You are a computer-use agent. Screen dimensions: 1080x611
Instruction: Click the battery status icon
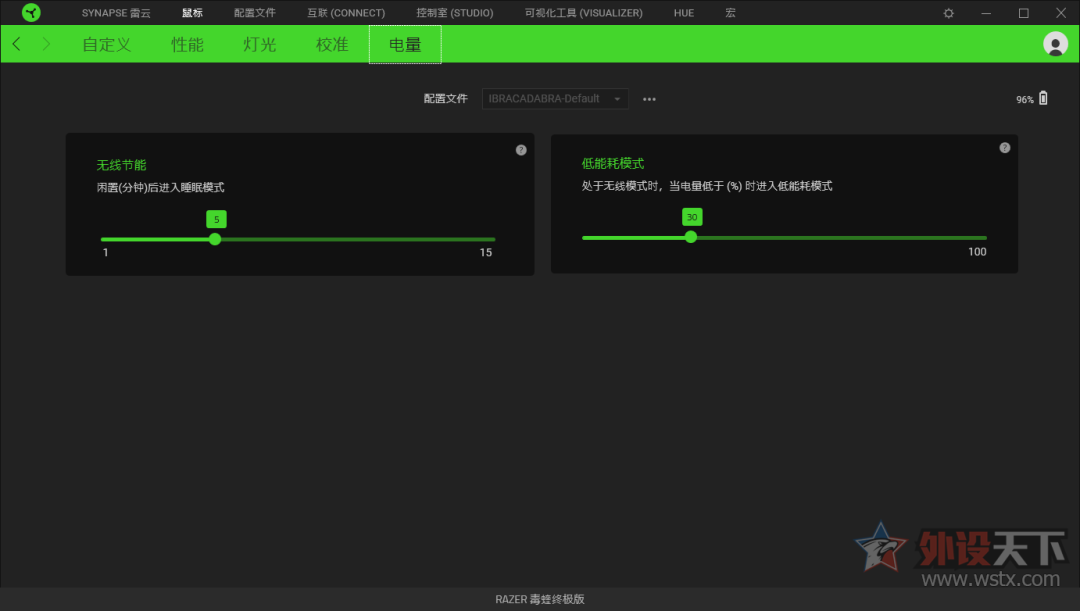coord(1043,99)
